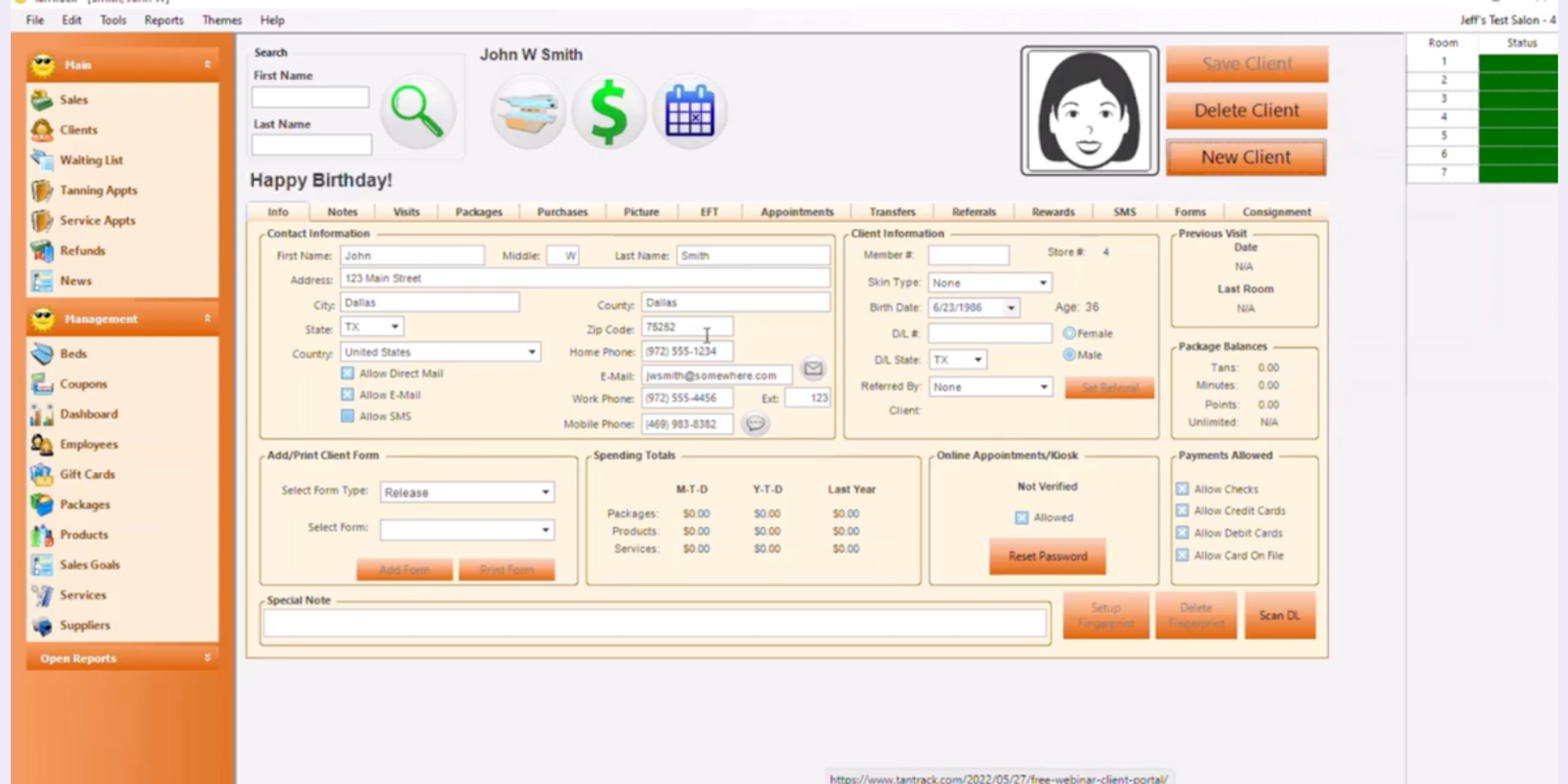Toggle Allow E-Mail checkbox
Viewport: 1568px width, 784px height.
point(347,394)
